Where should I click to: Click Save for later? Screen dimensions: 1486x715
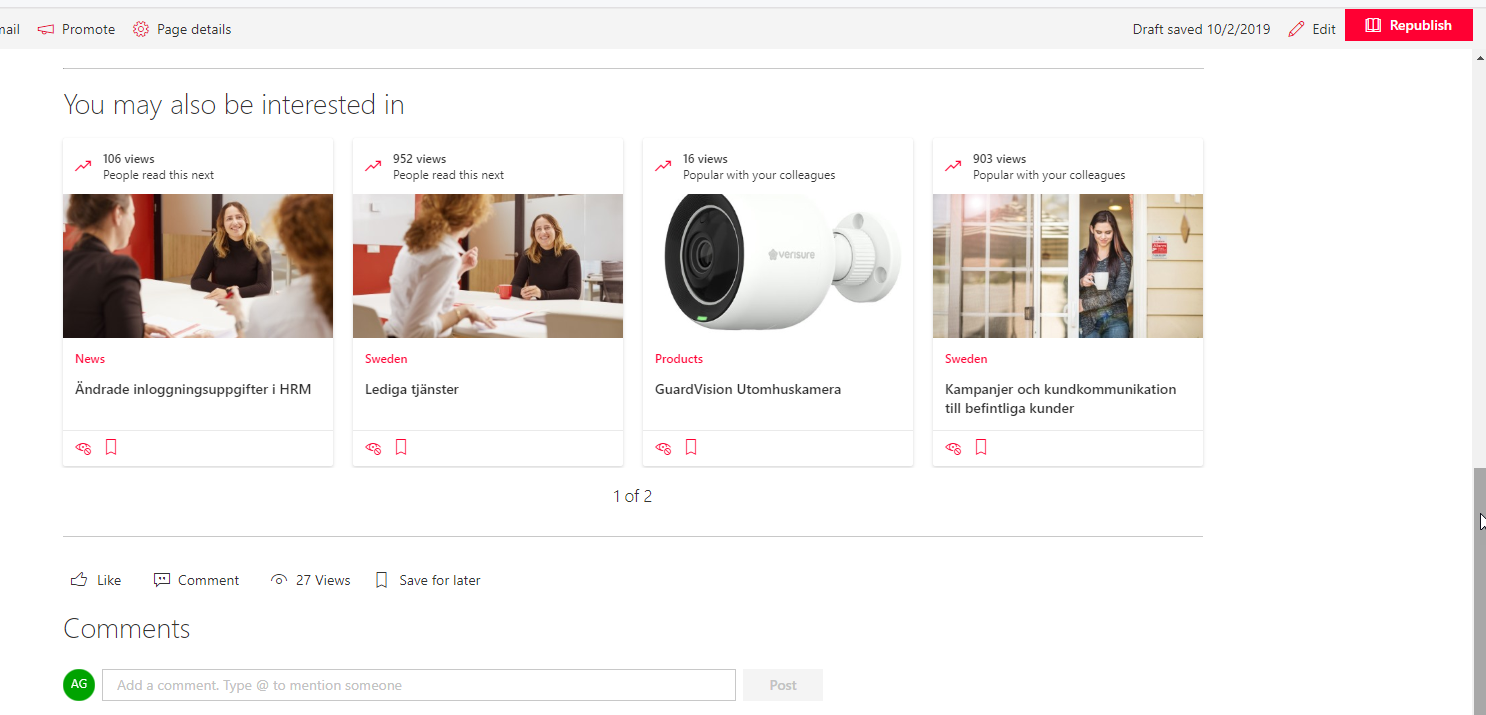tap(428, 580)
